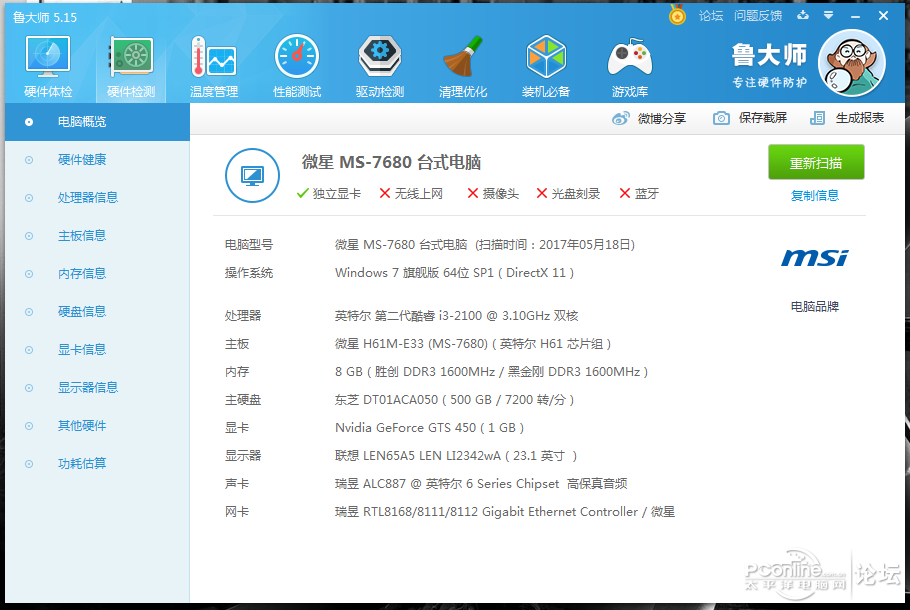The width and height of the screenshot is (910, 610).
Task: Click the 光盘刻录 status indicator
Action: [568, 194]
